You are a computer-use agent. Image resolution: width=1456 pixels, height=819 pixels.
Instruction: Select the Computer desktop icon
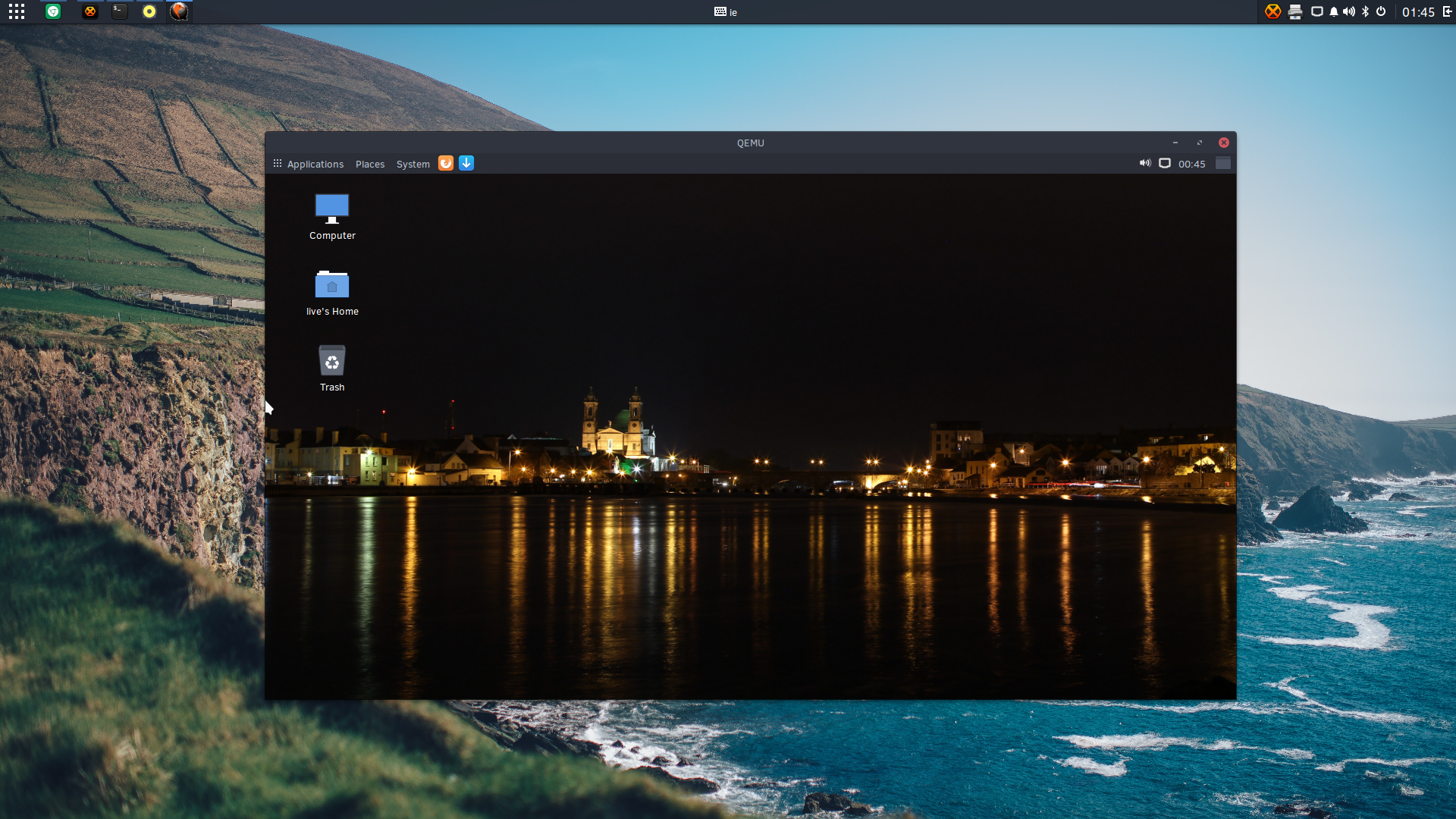tap(332, 217)
